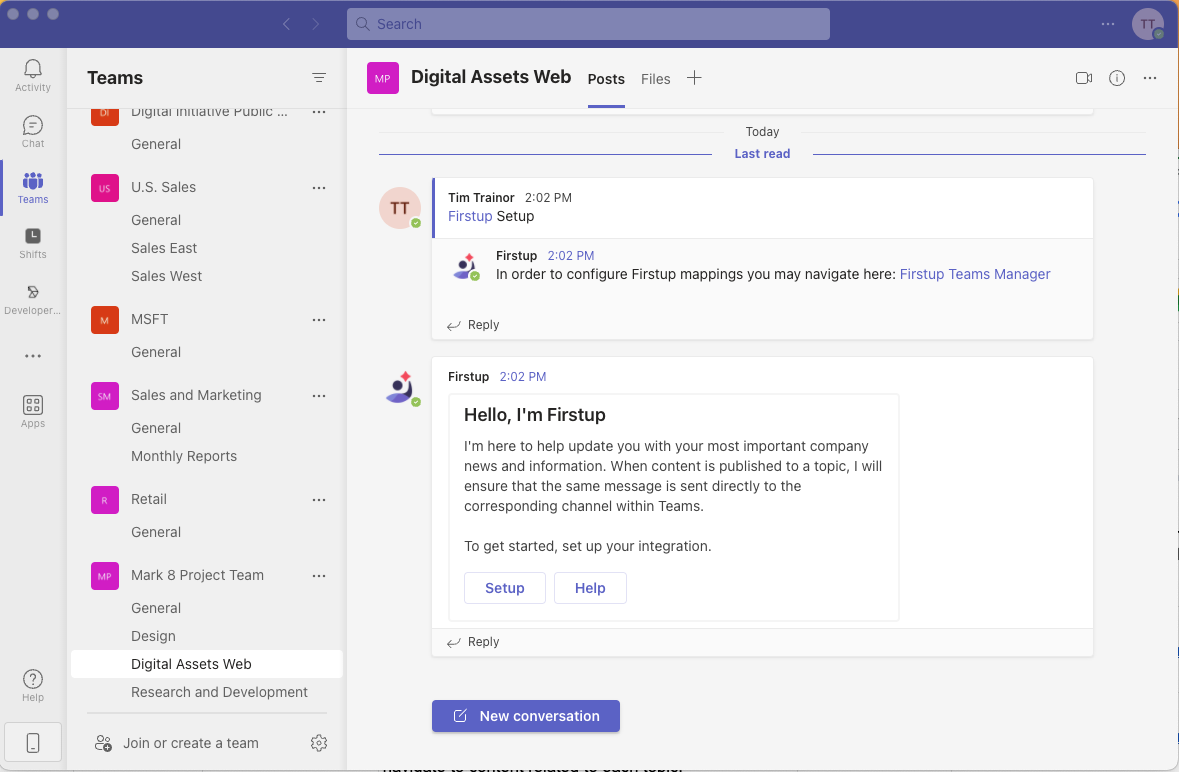The image size is (1179, 772).
Task: Open the Apps store
Action: coord(32,411)
